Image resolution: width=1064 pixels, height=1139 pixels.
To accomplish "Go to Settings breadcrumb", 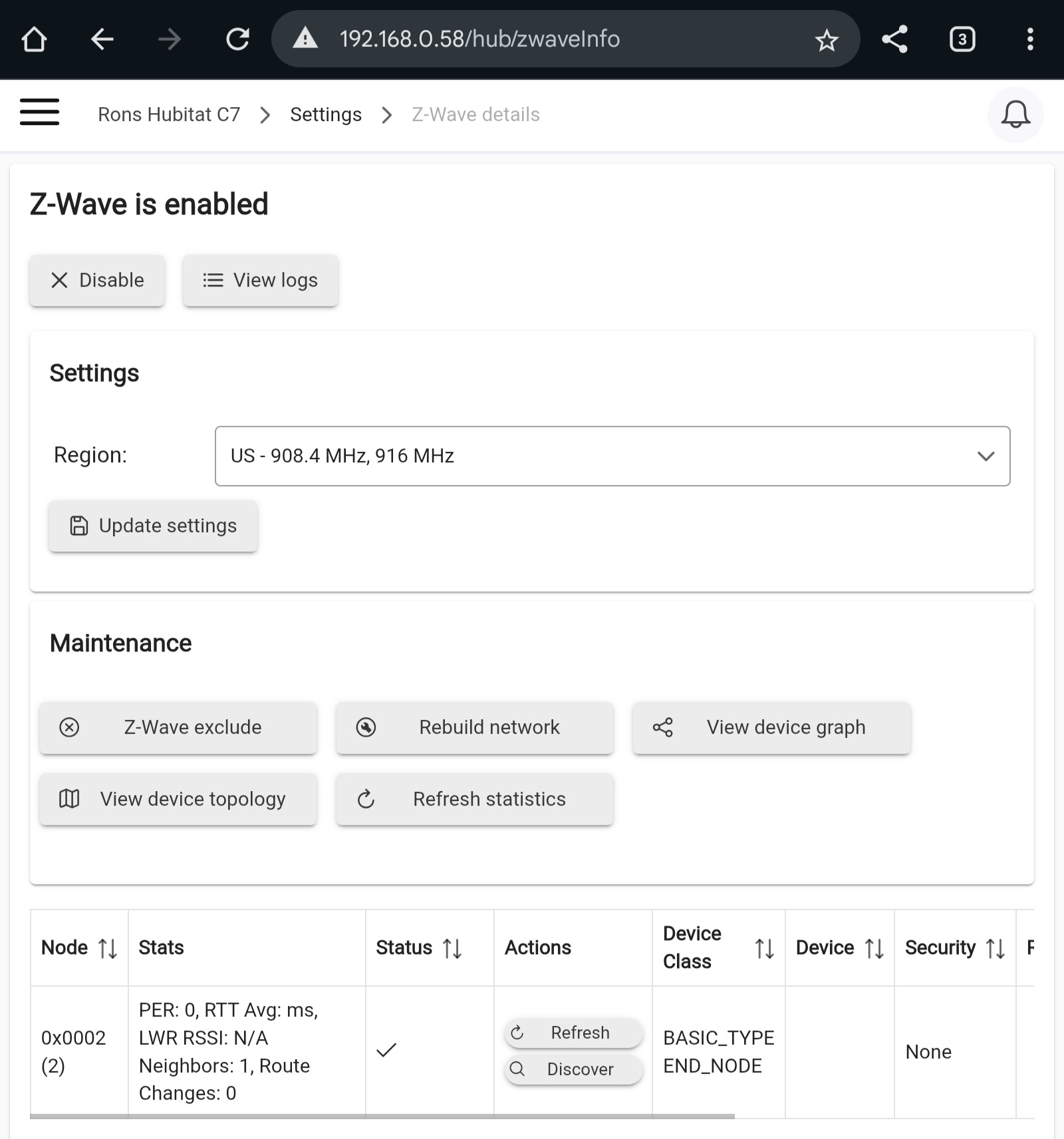I will coord(326,114).
